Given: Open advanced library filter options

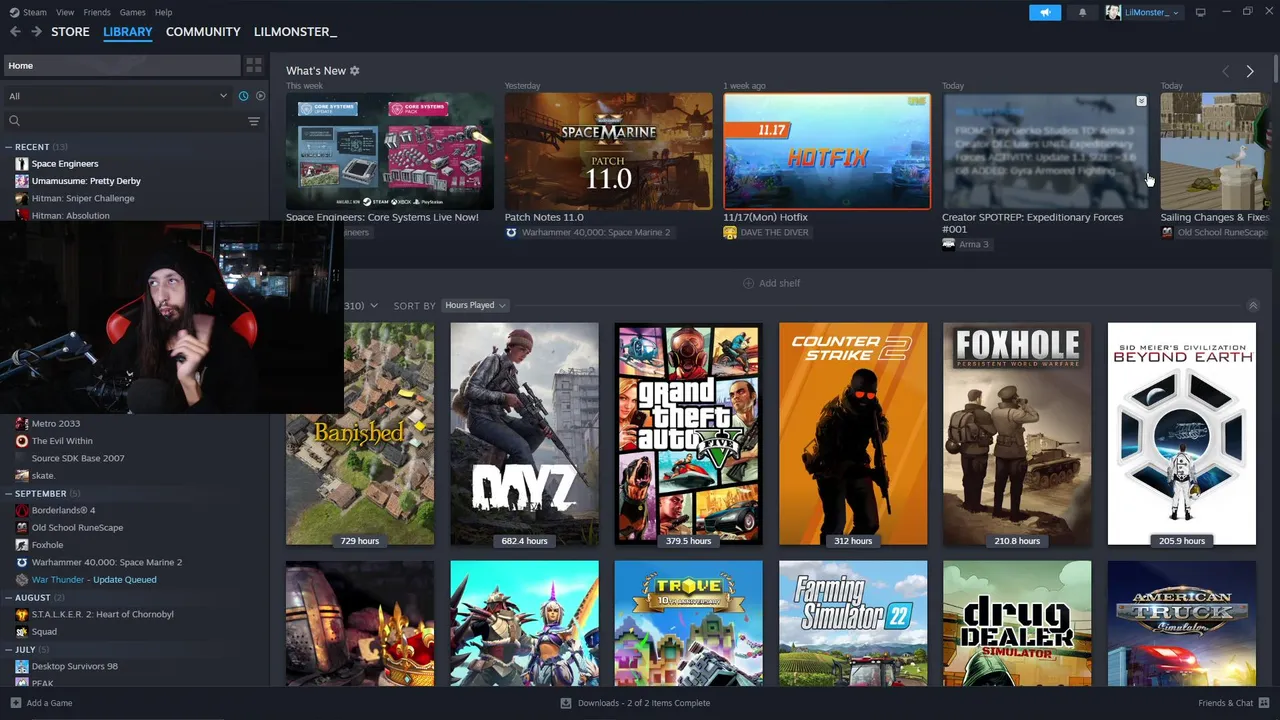Looking at the screenshot, I should (254, 121).
